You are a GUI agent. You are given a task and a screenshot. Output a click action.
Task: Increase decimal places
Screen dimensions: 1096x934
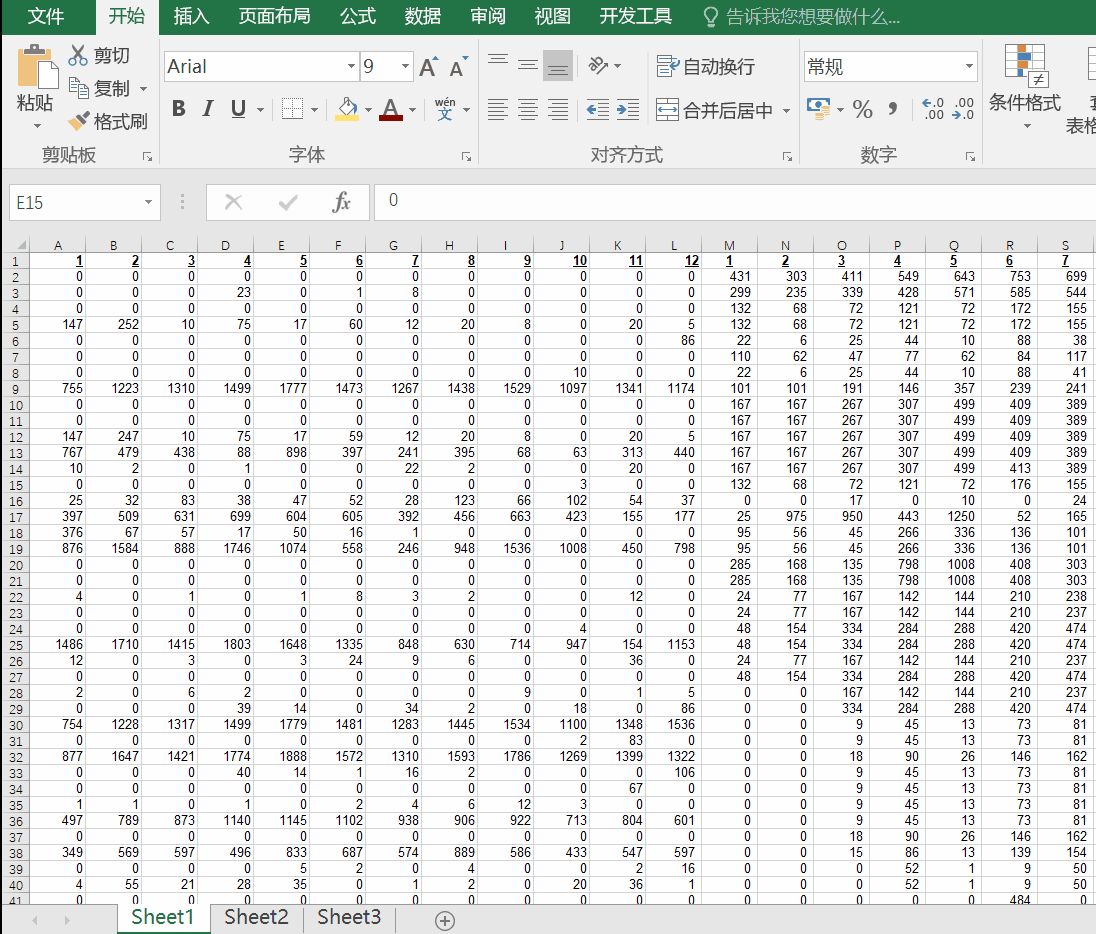[x=932, y=109]
